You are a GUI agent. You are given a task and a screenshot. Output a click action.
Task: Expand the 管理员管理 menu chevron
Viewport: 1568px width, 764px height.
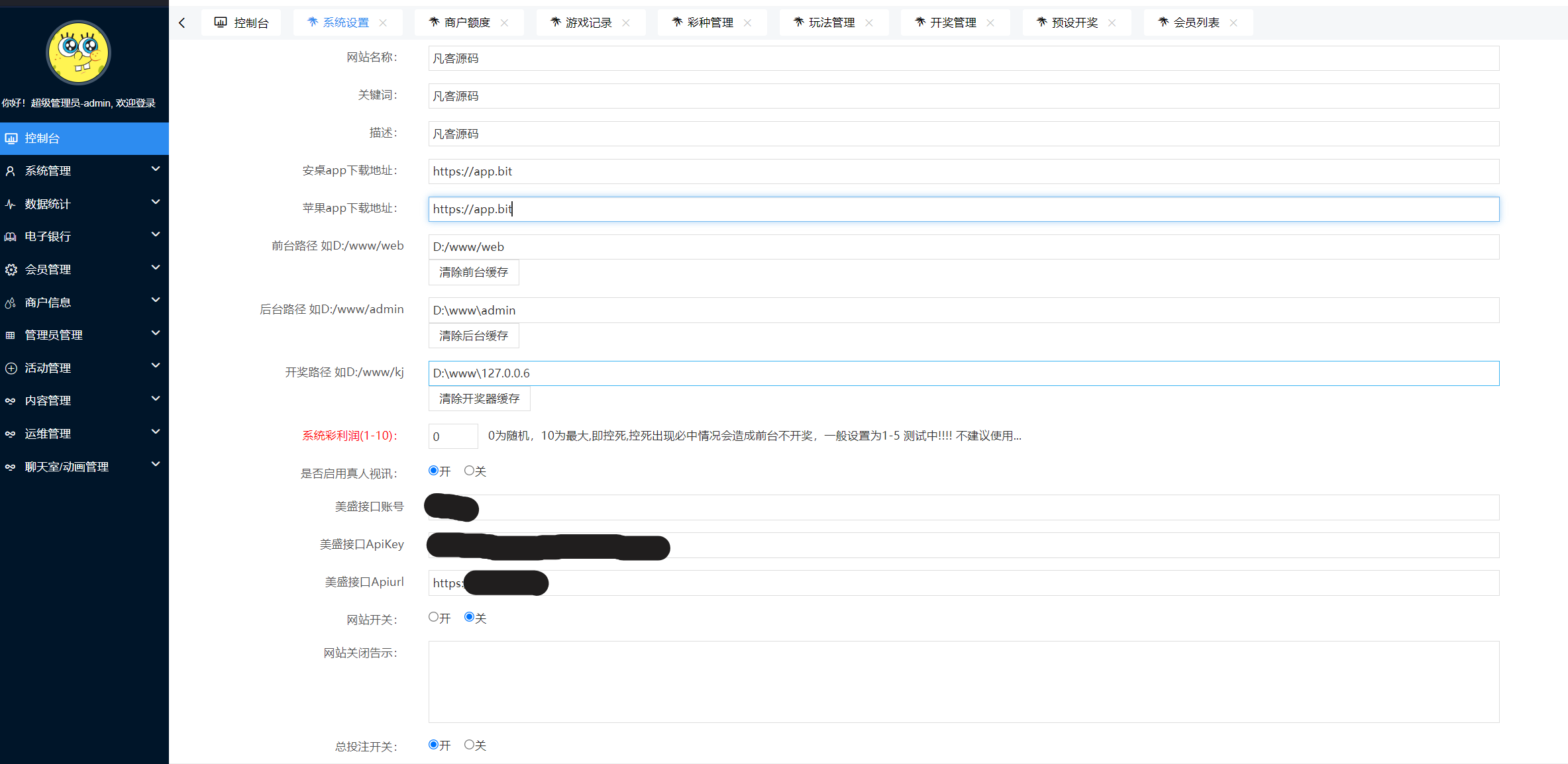point(156,333)
